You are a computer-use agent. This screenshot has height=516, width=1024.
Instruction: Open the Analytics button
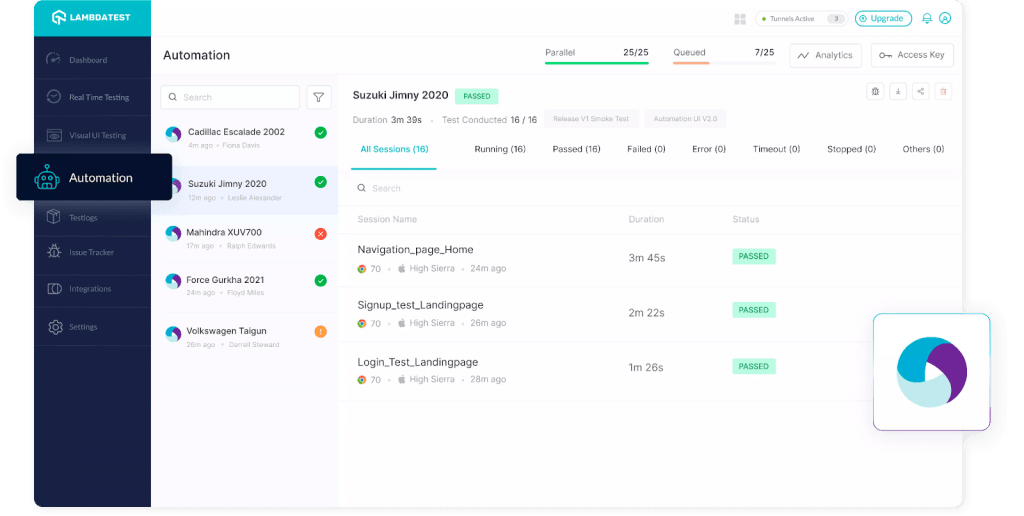coord(825,56)
